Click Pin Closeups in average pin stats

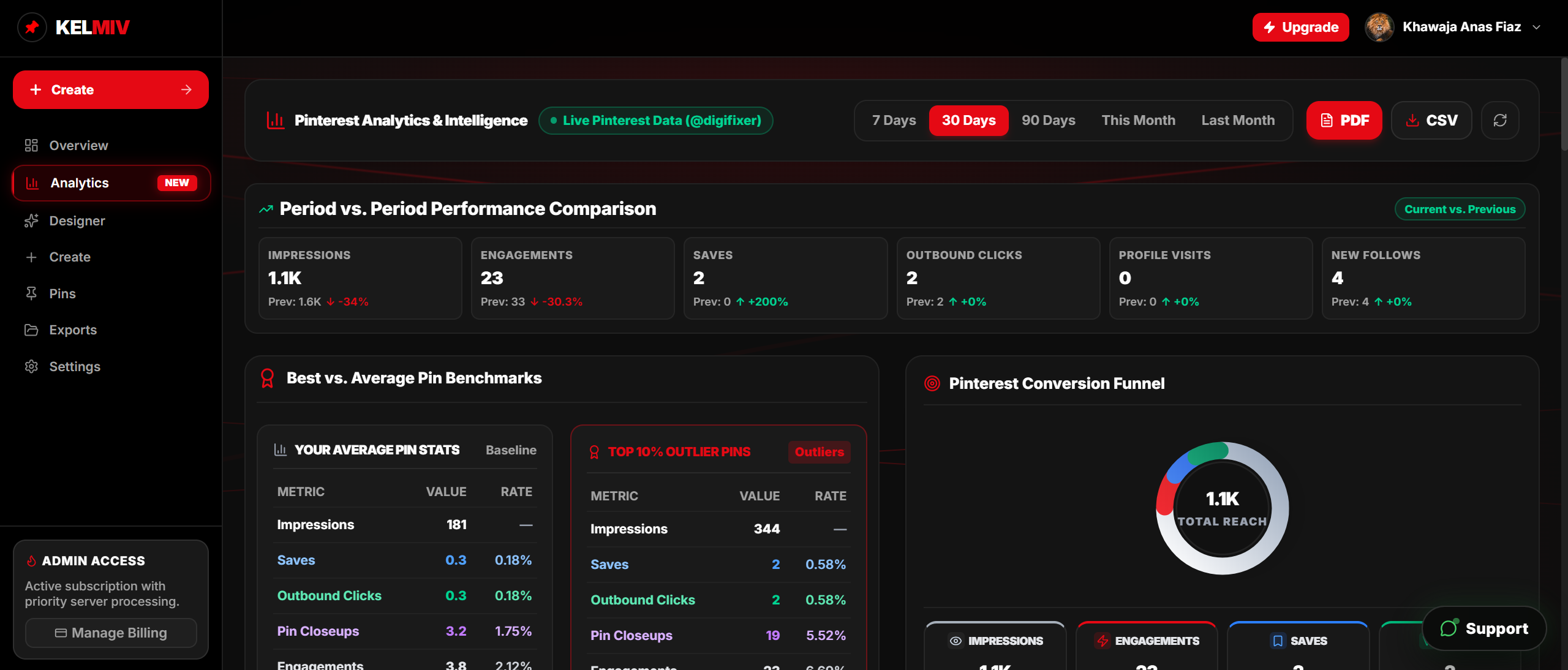(318, 631)
